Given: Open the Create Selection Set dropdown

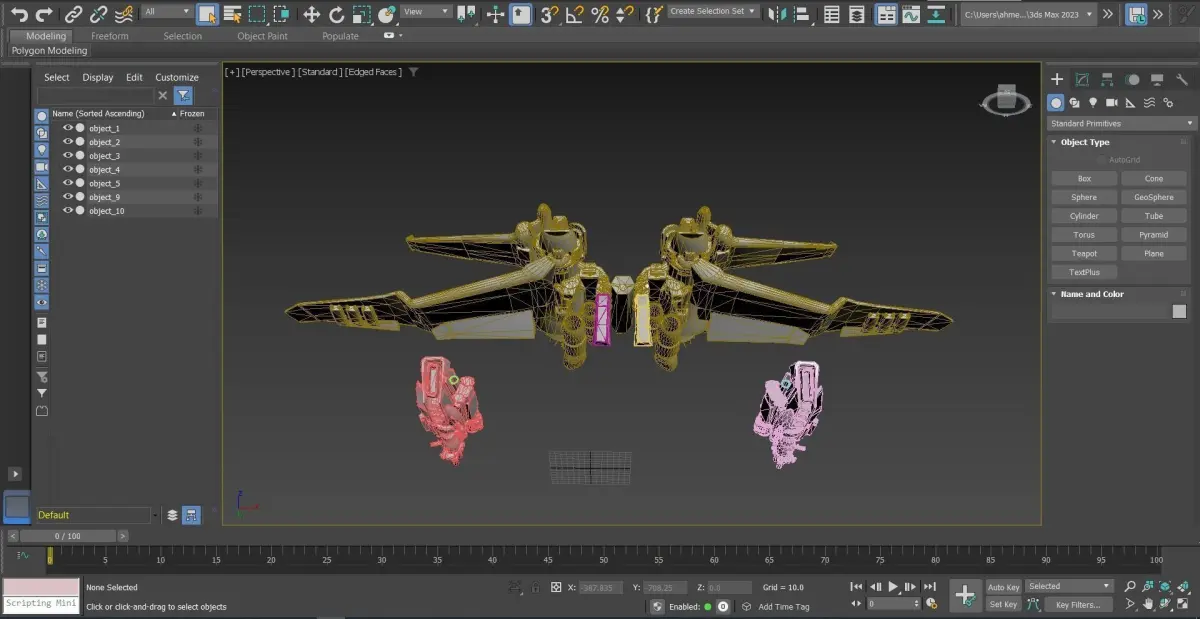Looking at the screenshot, I should pos(714,12).
